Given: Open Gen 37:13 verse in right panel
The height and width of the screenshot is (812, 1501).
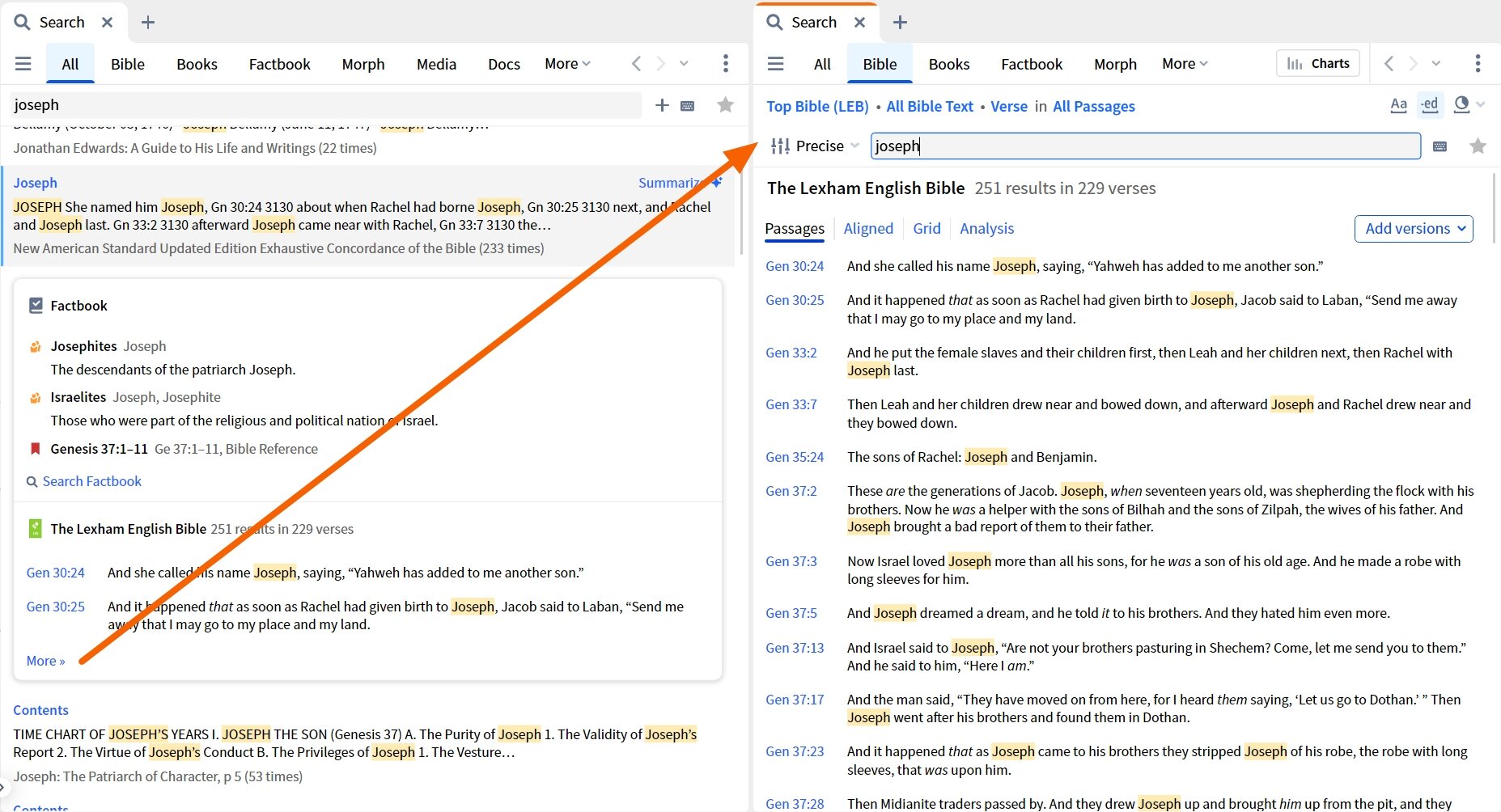Looking at the screenshot, I should click(795, 648).
